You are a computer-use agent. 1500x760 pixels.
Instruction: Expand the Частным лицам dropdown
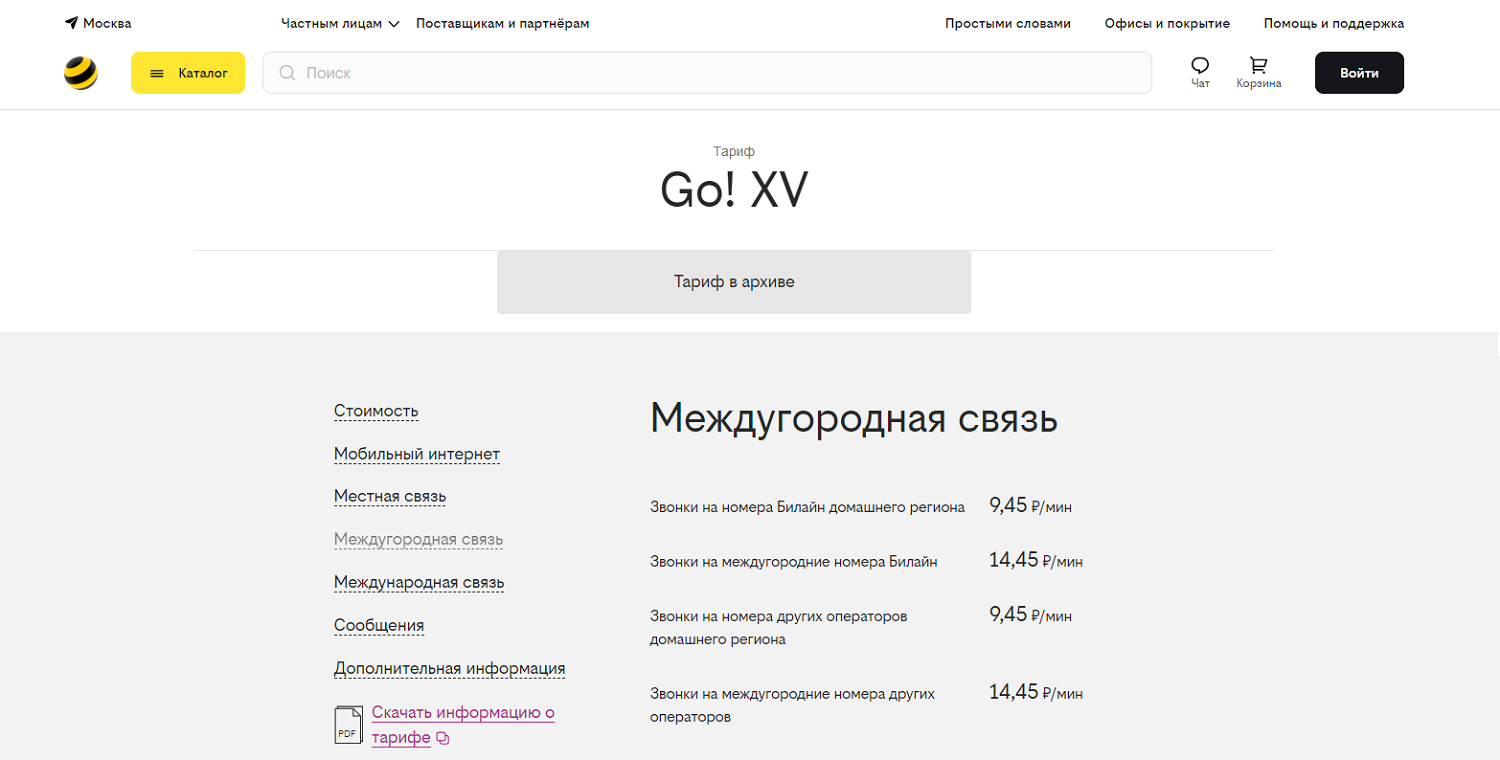point(340,23)
